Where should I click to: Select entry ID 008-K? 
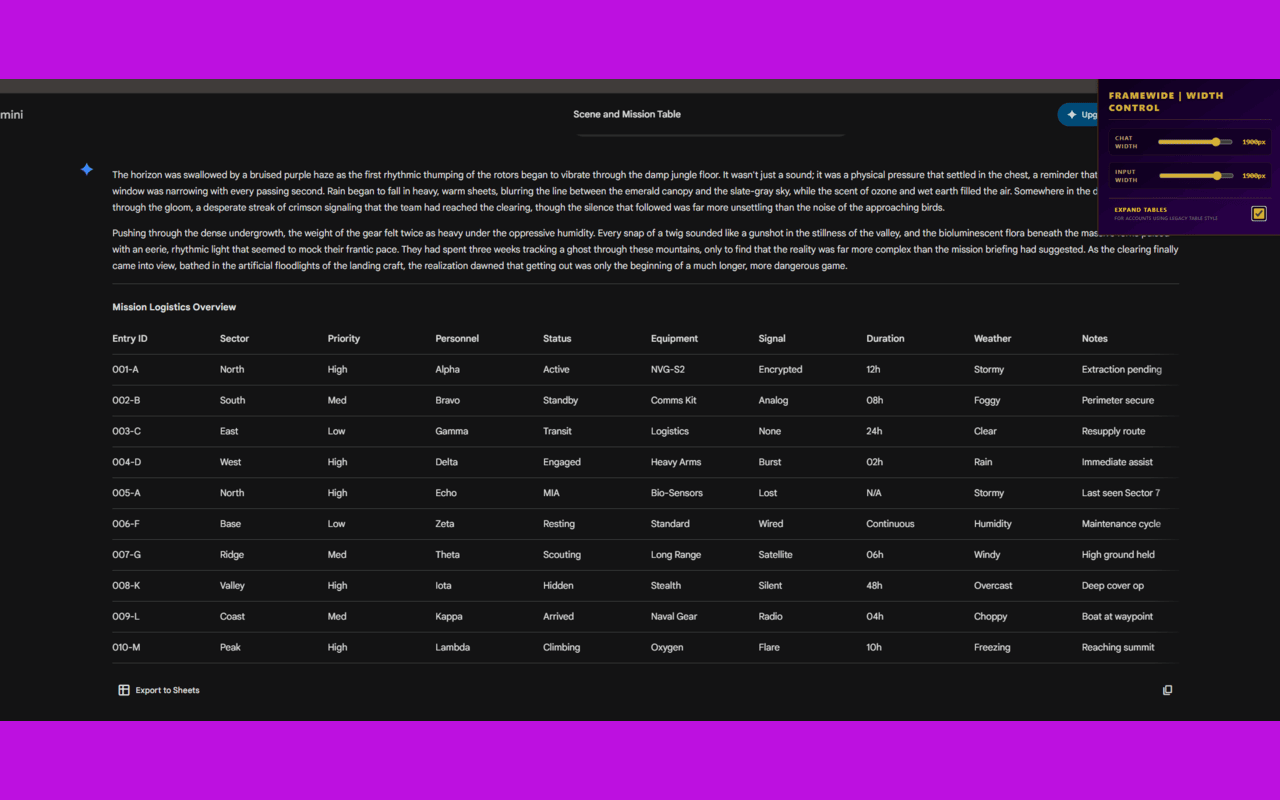126,586
